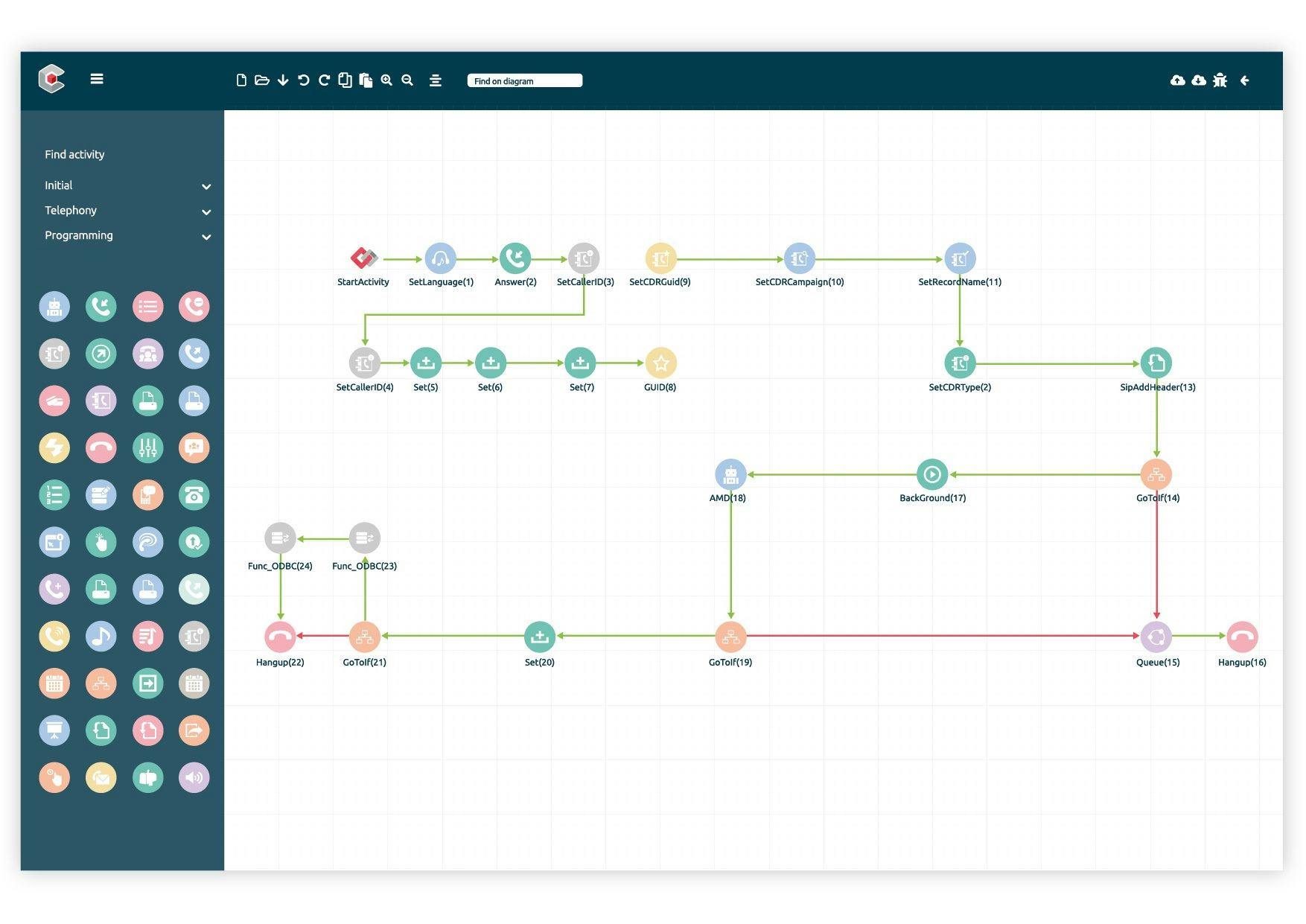
Task: Select the StartActivity node on the canvas
Action: coord(363,259)
